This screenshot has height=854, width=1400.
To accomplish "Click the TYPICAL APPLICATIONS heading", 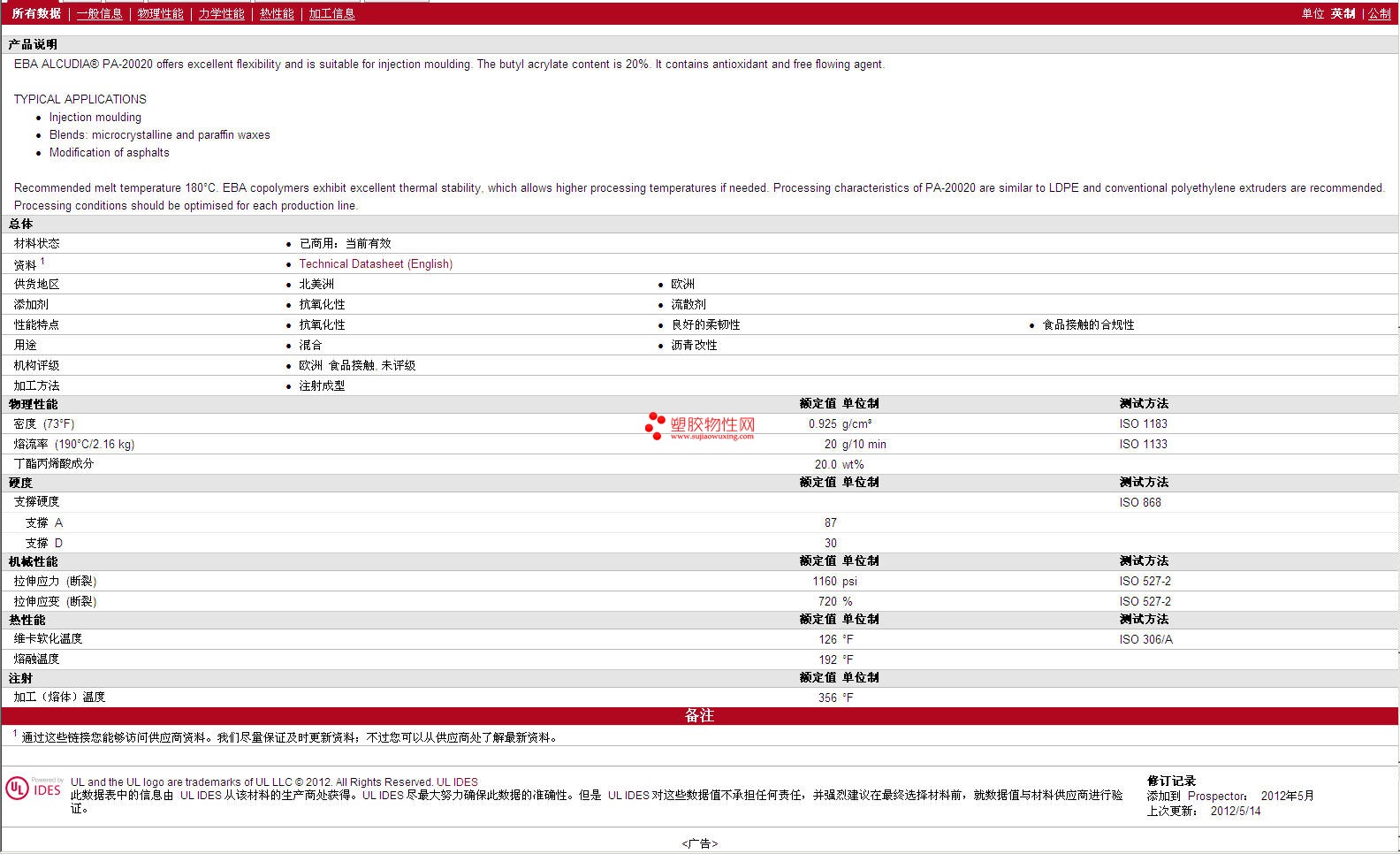I will pyautogui.click(x=80, y=99).
